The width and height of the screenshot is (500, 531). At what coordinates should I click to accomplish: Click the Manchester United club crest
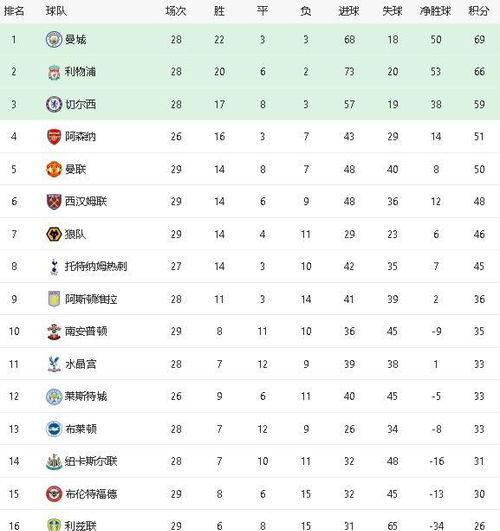coord(54,169)
